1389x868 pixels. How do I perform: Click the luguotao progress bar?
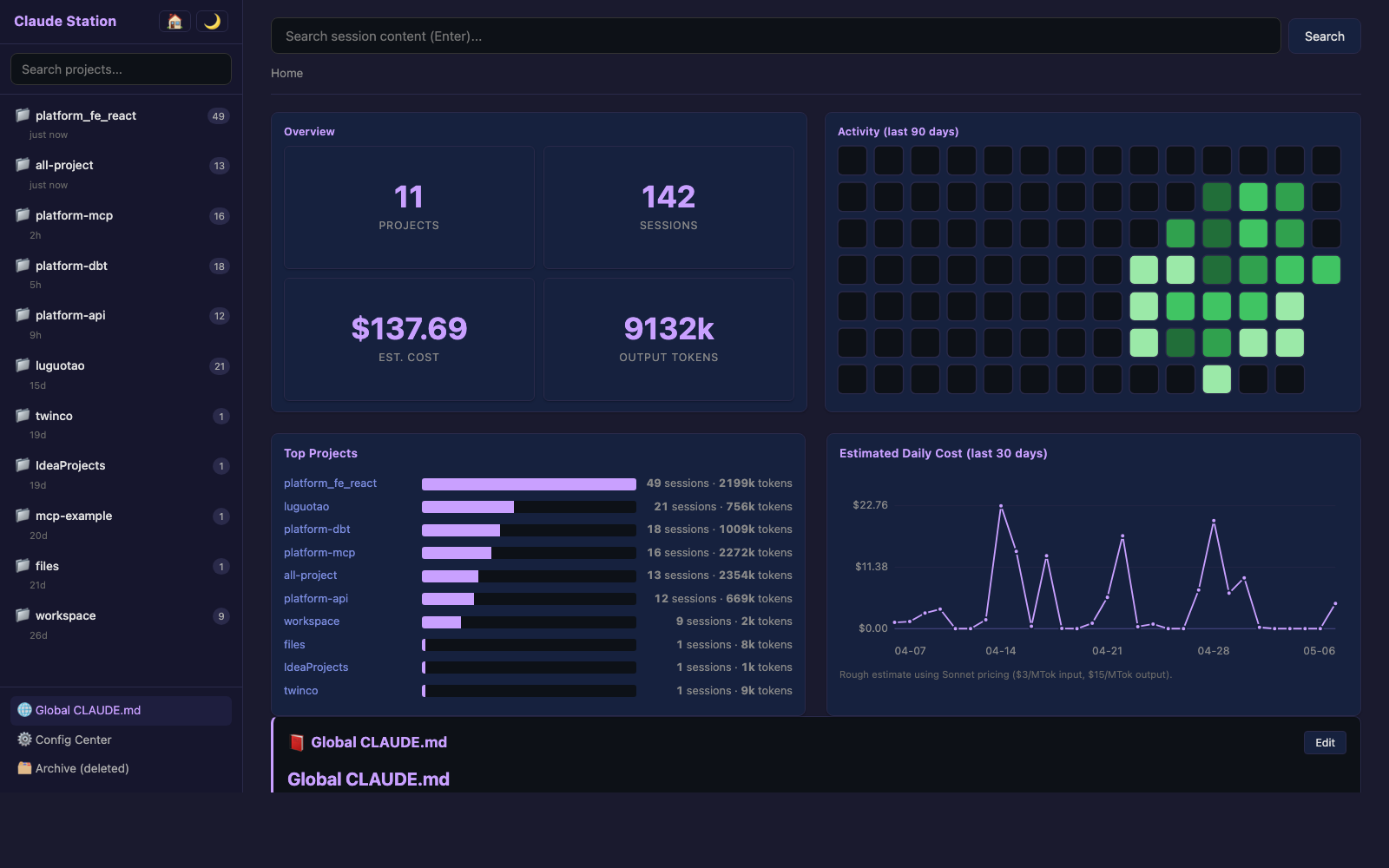click(529, 507)
